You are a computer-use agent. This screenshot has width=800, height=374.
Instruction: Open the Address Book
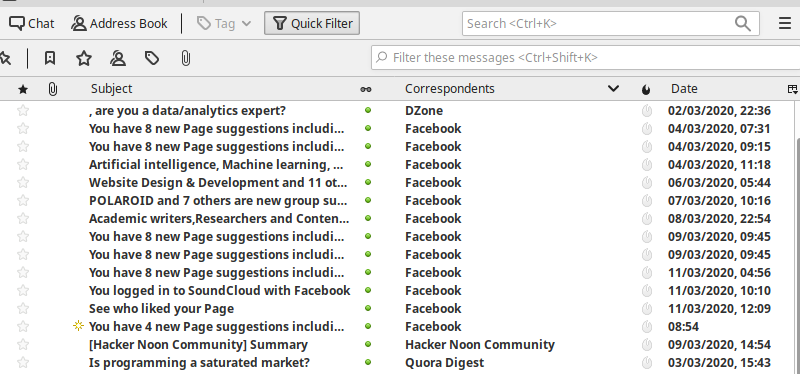[119, 23]
